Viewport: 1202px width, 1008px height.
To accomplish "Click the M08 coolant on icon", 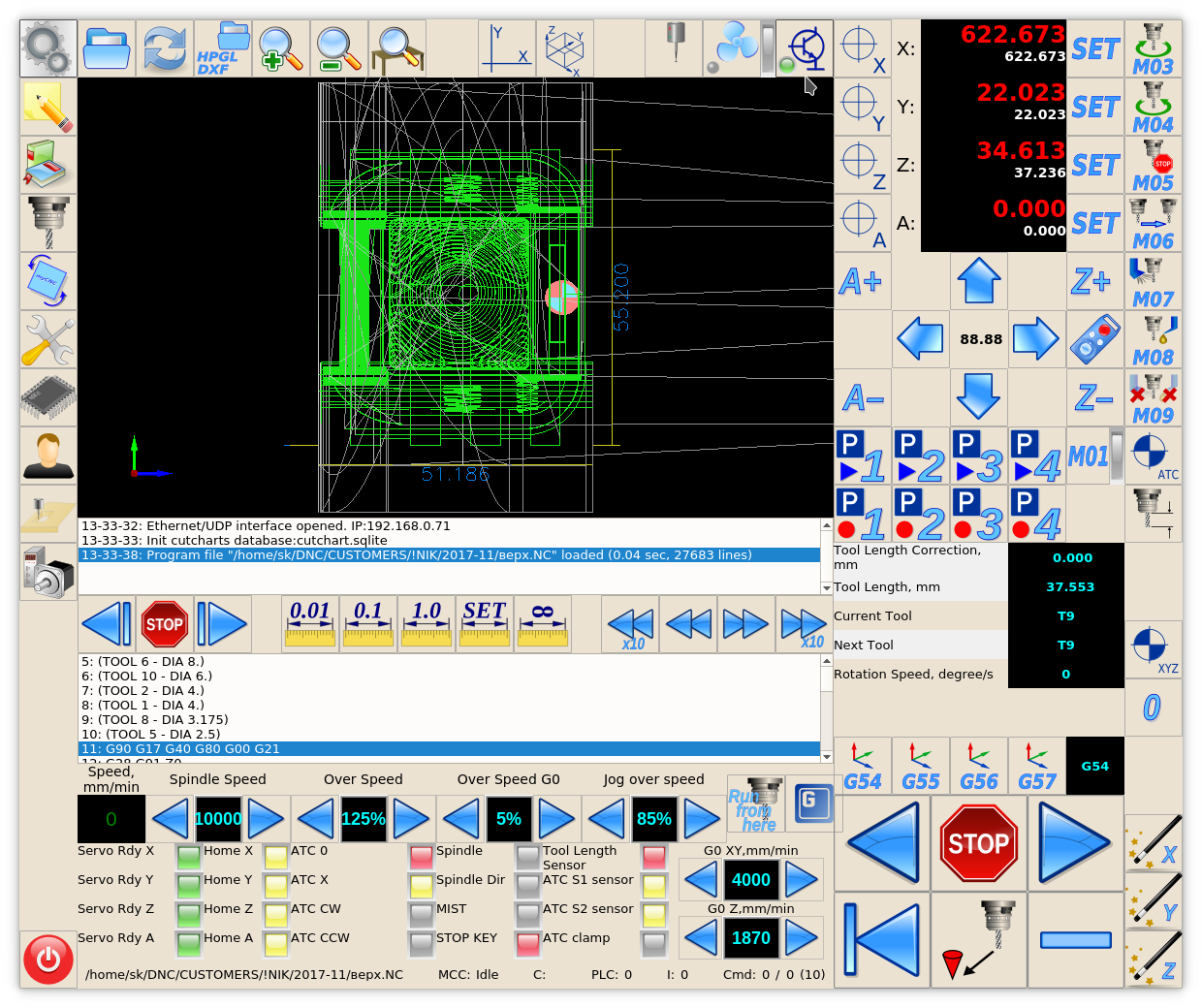I will (1153, 339).
